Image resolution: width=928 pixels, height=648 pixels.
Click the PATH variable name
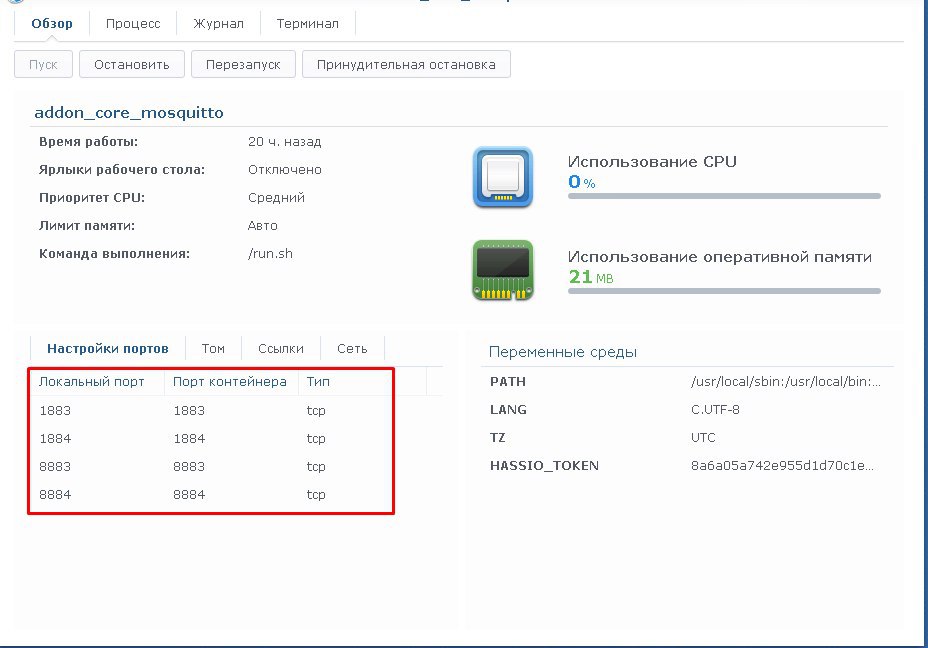(x=508, y=382)
